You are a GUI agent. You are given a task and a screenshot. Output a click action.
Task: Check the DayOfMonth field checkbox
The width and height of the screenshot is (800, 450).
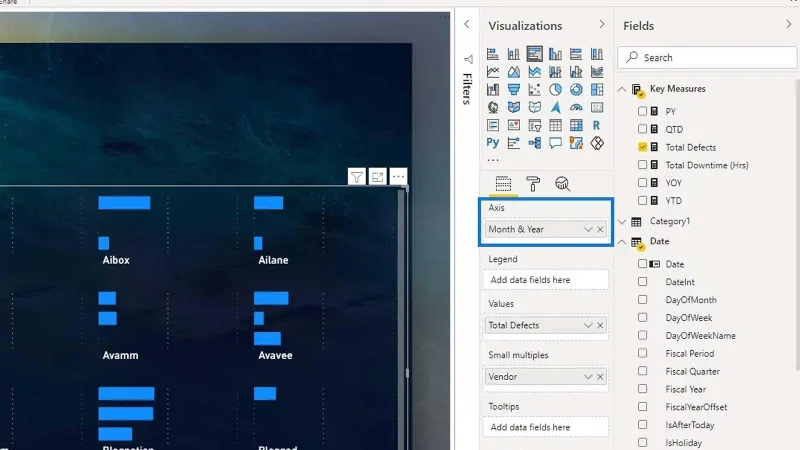642,299
